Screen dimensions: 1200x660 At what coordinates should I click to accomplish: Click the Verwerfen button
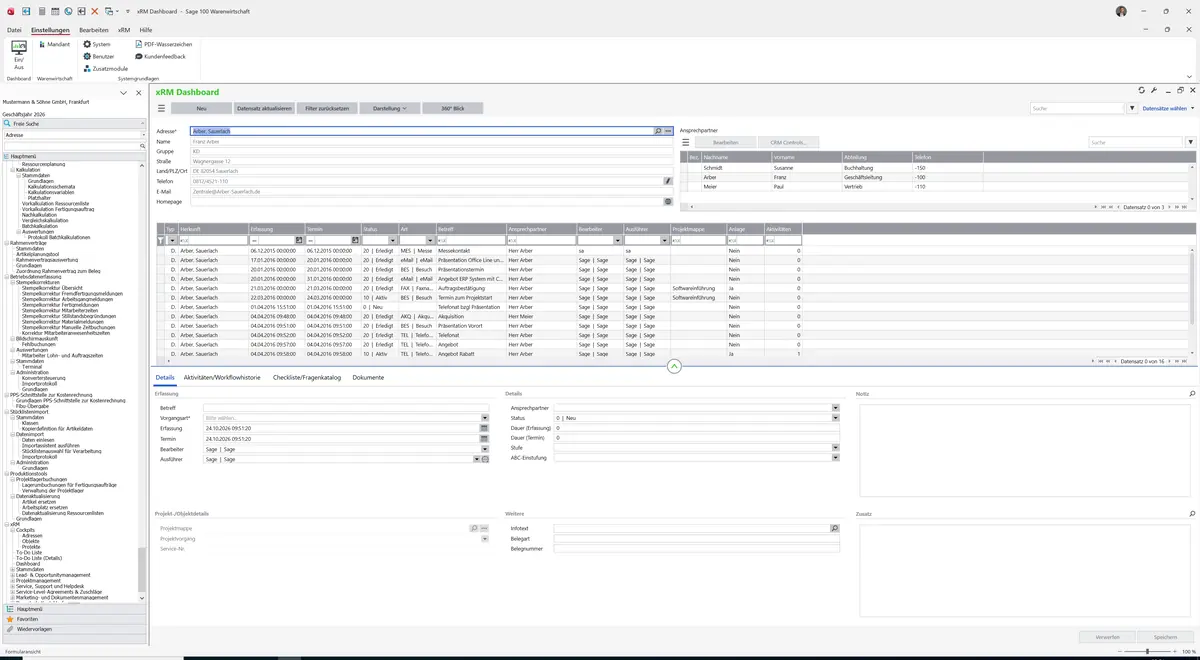pos(1107,637)
